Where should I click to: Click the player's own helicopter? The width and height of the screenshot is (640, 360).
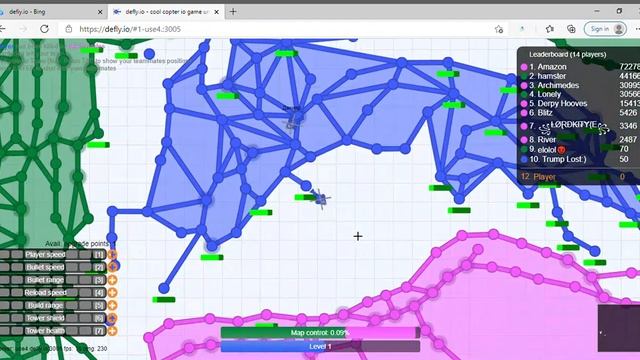click(x=322, y=199)
